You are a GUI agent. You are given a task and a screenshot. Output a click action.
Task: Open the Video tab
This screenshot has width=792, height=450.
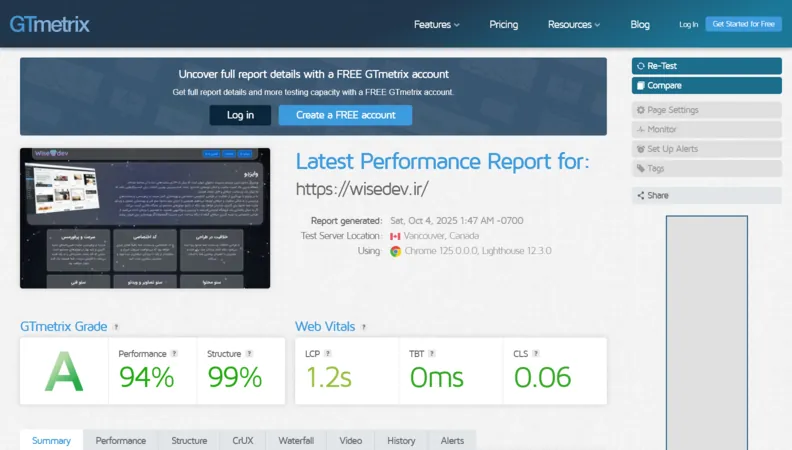pyautogui.click(x=351, y=440)
